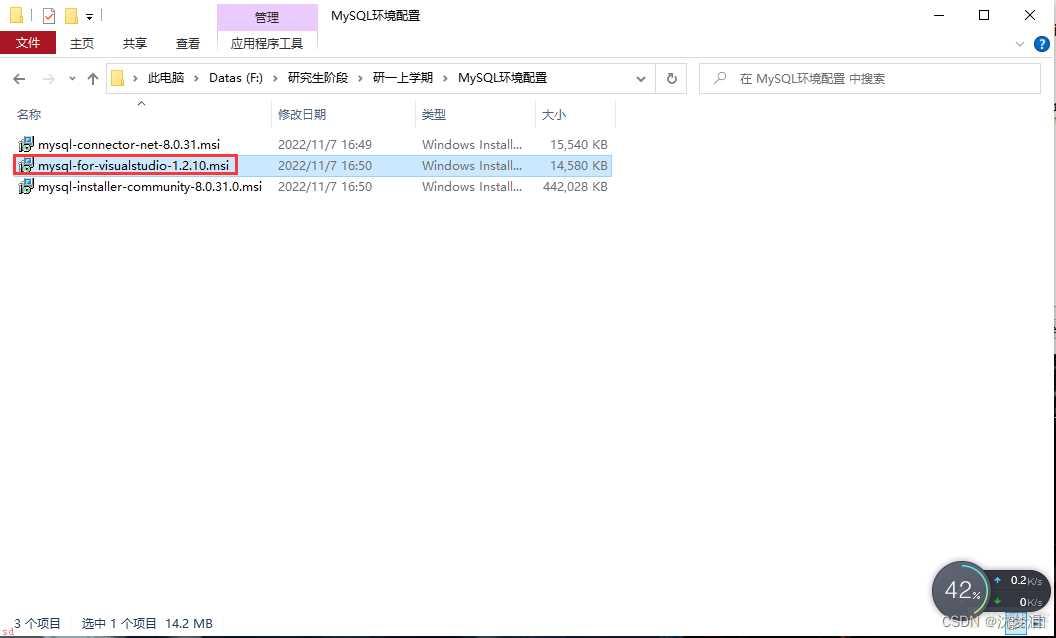Expand the chevron after 研一上学期
Viewport: 1056px width, 638px height.
click(445, 79)
